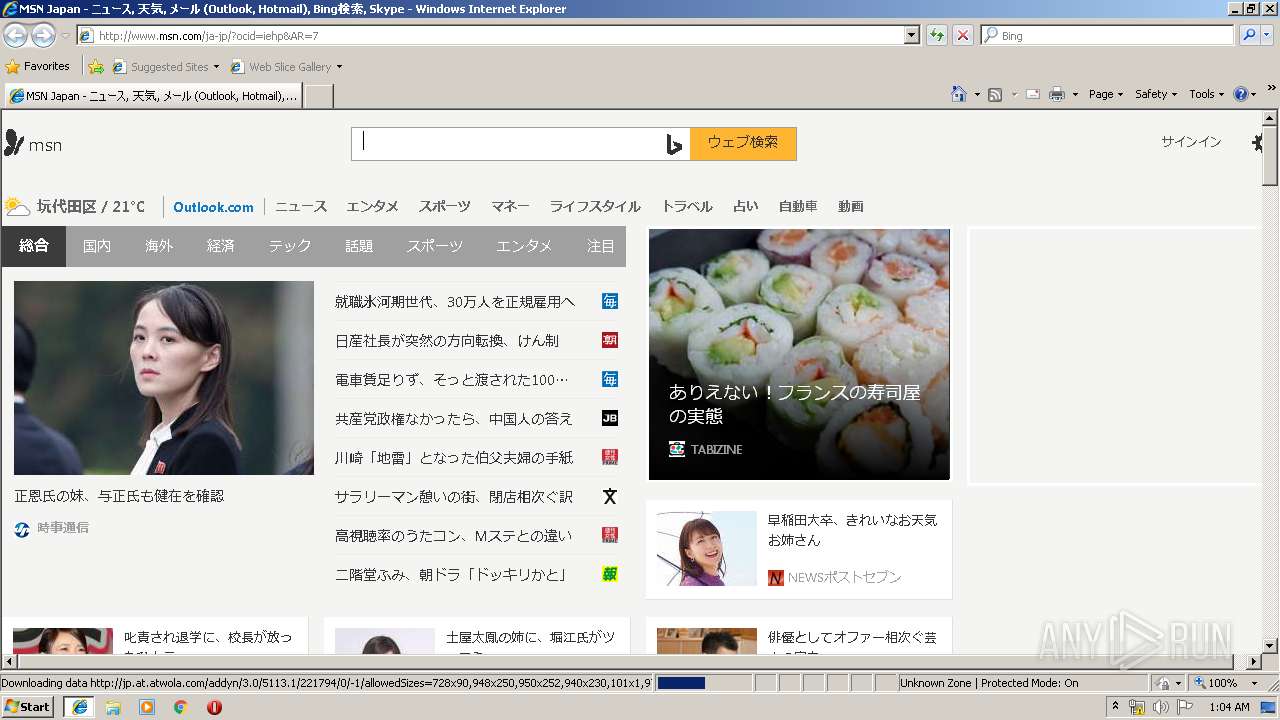Viewport: 1280px width, 720px height.
Task: Select the 経済 news tab
Action: [221, 246]
